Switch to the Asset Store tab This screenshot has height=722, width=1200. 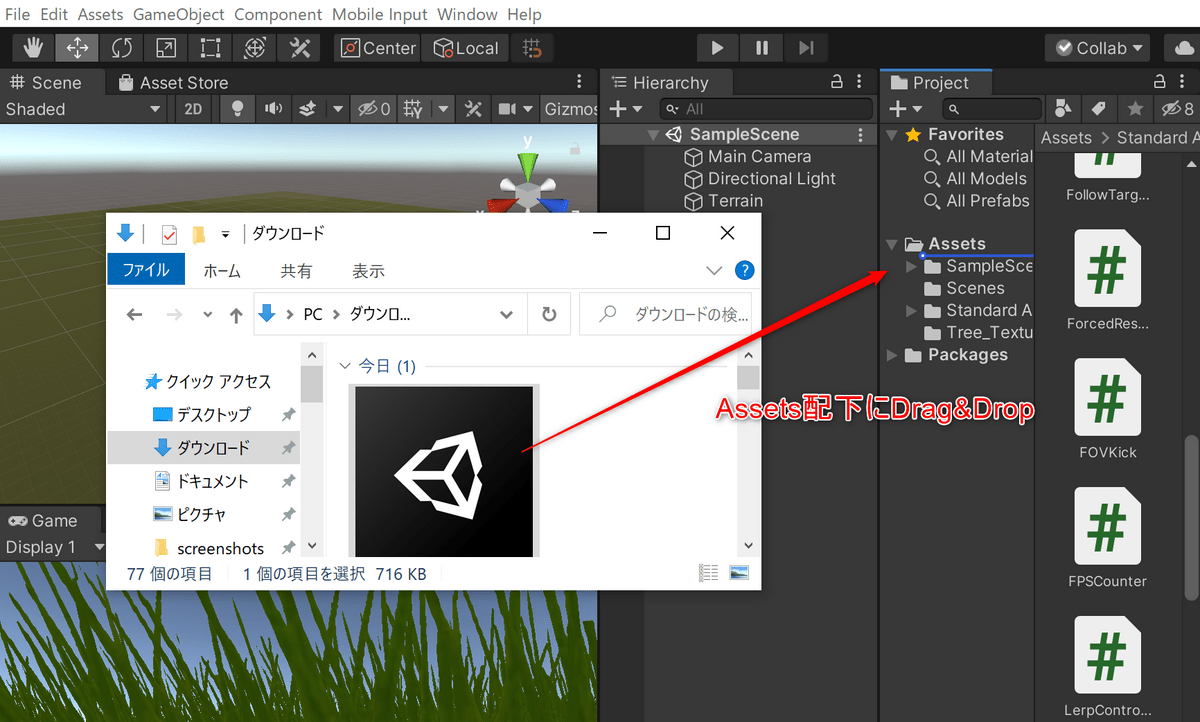tap(173, 83)
